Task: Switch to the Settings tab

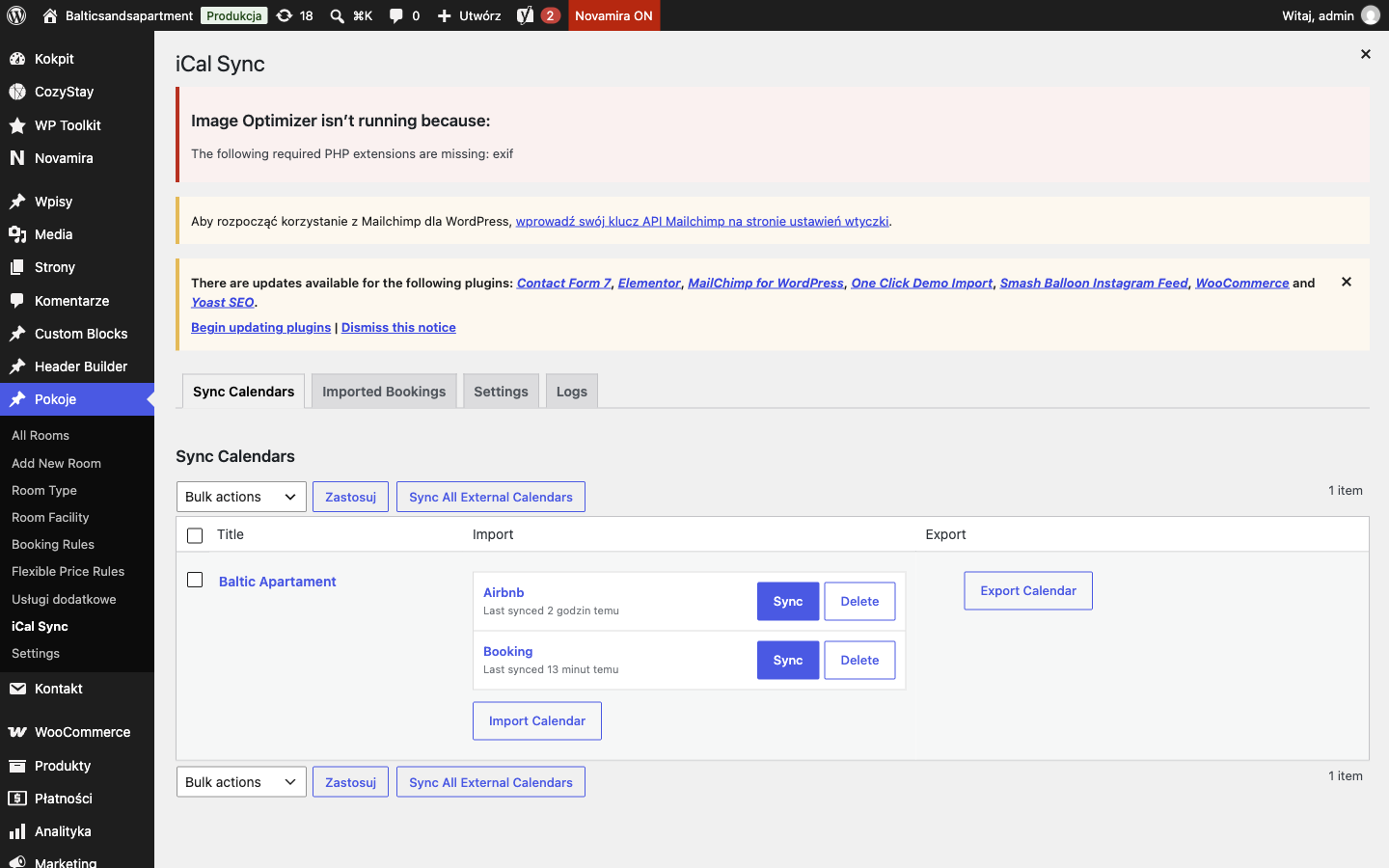Action: 501,391
